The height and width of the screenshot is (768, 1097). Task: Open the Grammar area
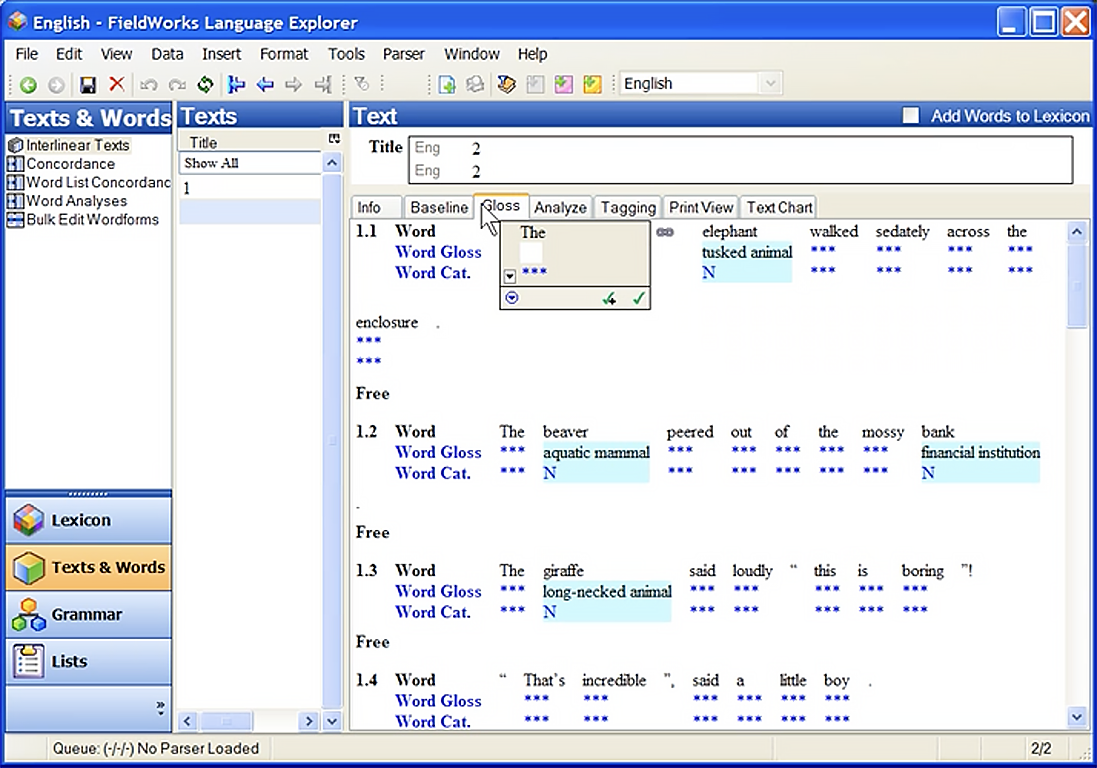(x=88, y=614)
